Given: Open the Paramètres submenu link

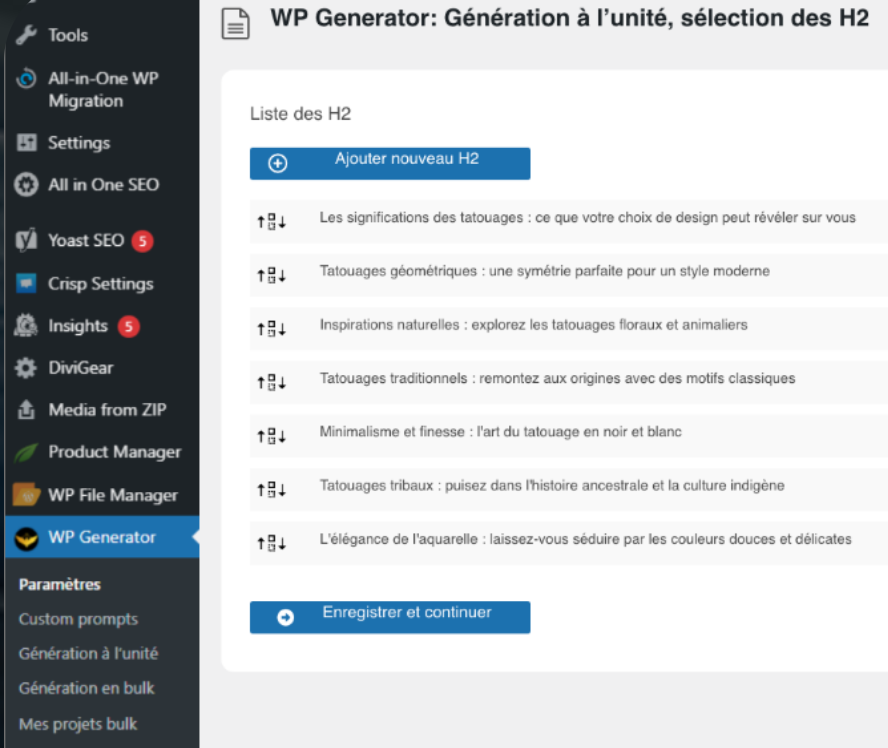Looking at the screenshot, I should point(60,584).
